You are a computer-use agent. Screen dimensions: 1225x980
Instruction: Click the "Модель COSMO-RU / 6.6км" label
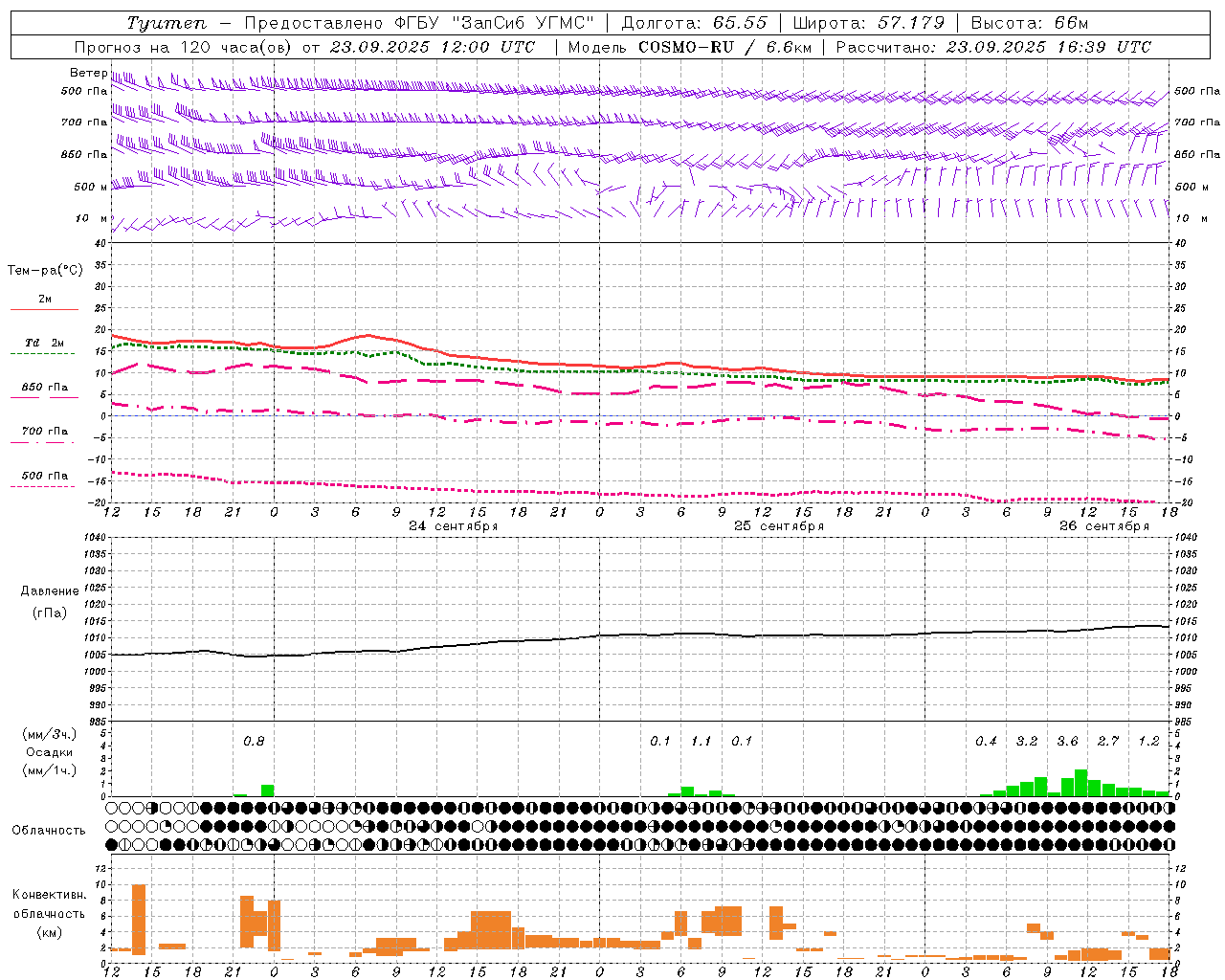[689, 47]
